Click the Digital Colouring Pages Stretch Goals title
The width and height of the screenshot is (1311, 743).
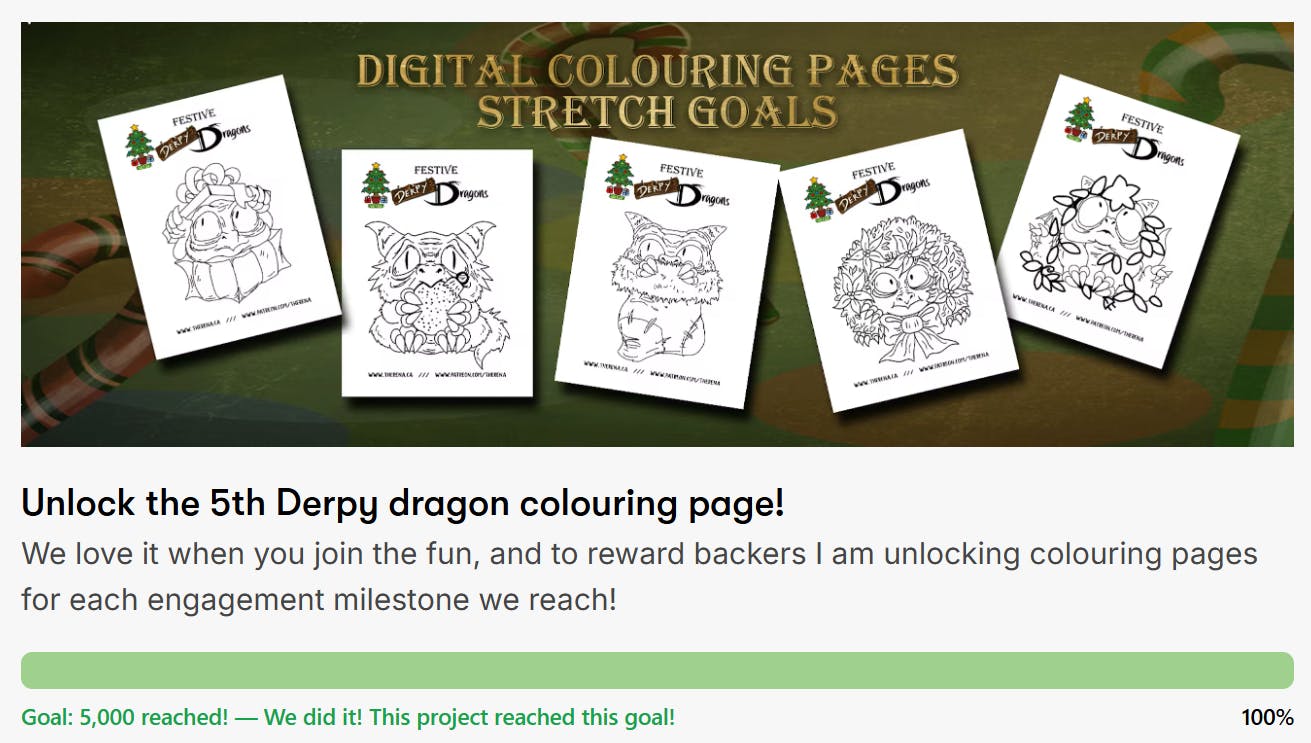coord(657,91)
